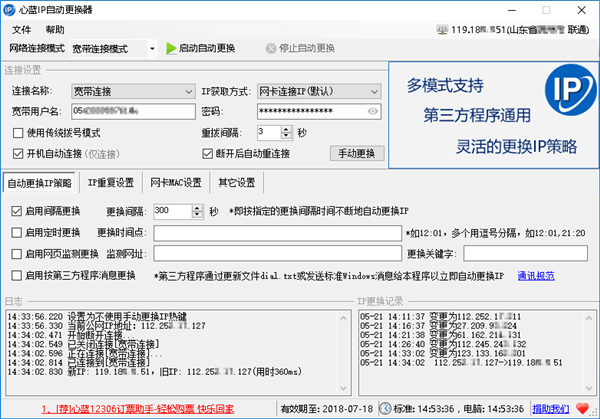The height and width of the screenshot is (419, 600).
Task: Click 停止自动更换 button
Action: coord(300,48)
